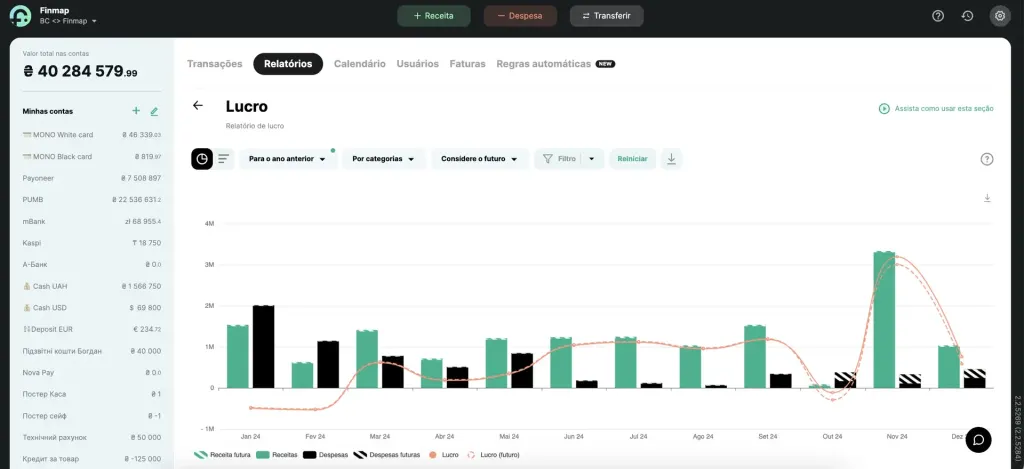Viewport: 1024px width, 469px height.
Task: Open the Calendário tab
Action: (360, 64)
